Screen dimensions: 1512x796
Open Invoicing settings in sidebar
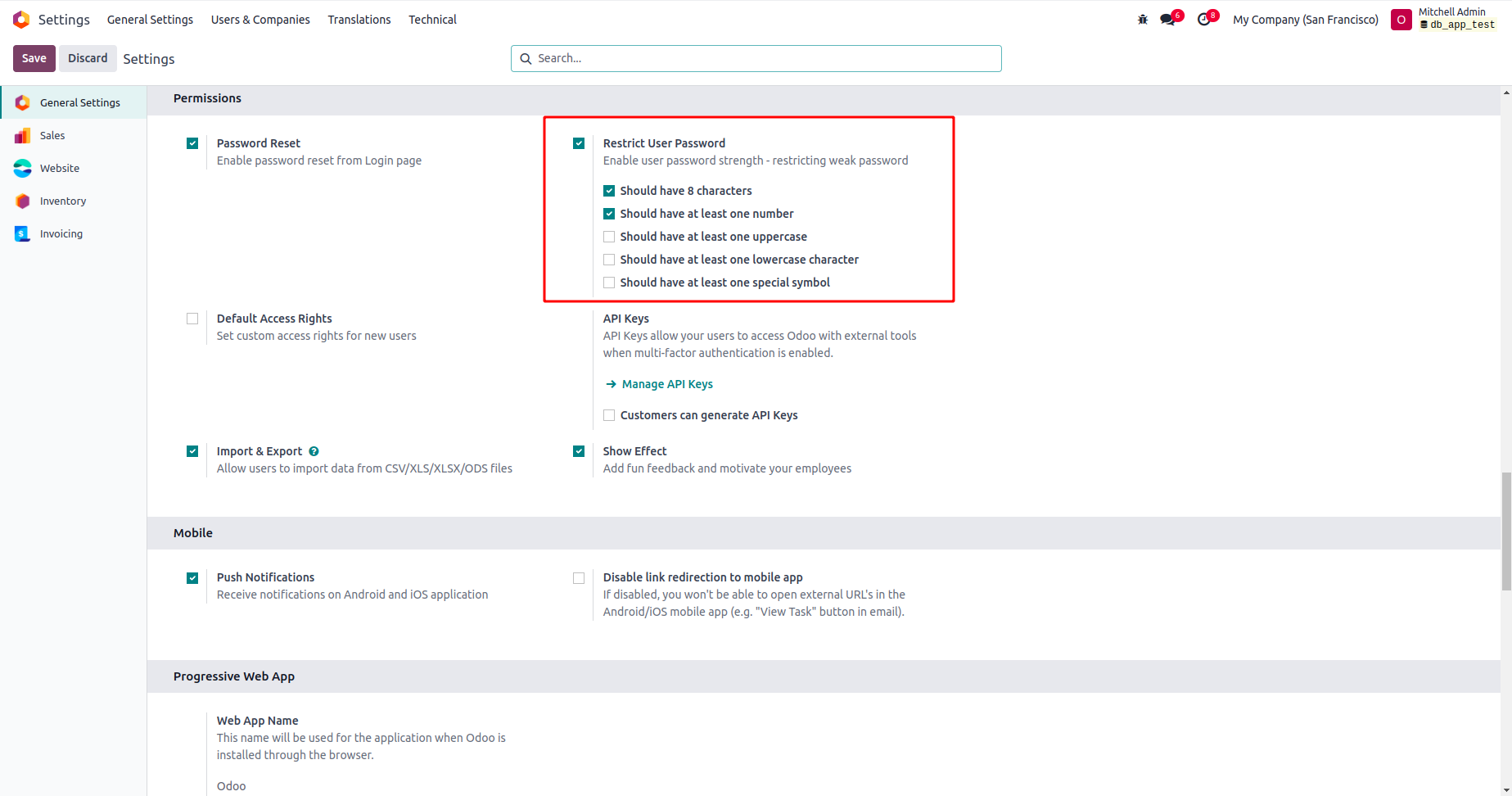(x=61, y=234)
